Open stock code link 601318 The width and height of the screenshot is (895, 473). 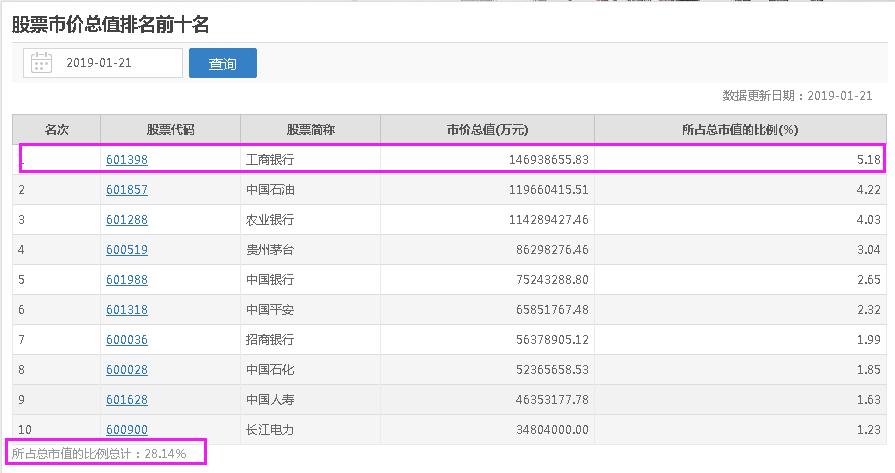click(x=127, y=310)
